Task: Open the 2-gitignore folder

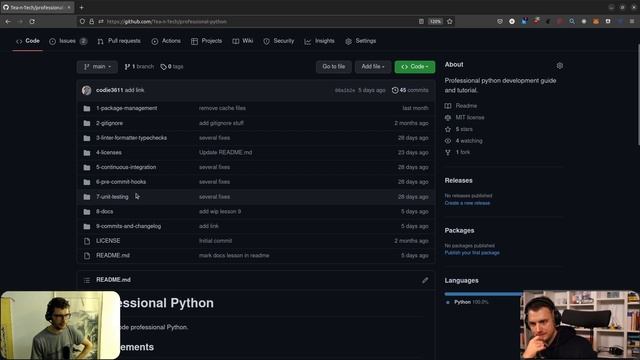Action: point(109,123)
